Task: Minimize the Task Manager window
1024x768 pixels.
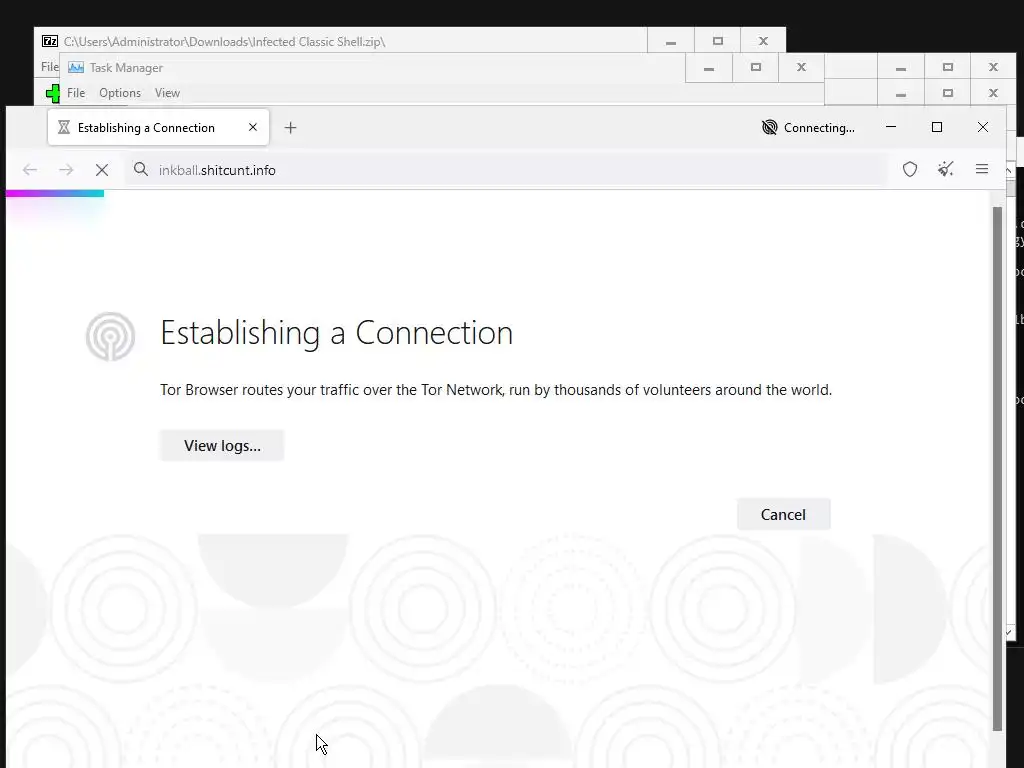Action: [709, 67]
